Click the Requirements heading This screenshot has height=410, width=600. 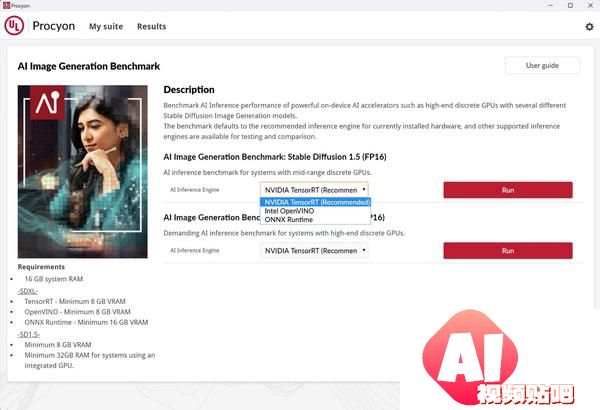click(41, 267)
